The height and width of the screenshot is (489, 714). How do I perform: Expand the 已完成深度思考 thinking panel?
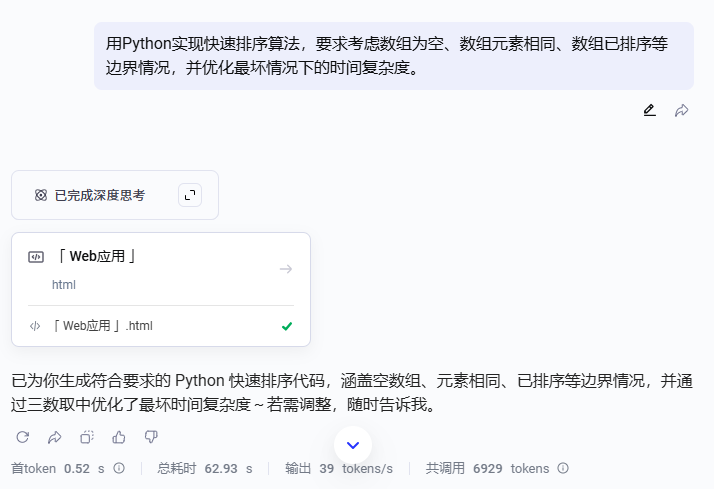pyautogui.click(x=190, y=195)
